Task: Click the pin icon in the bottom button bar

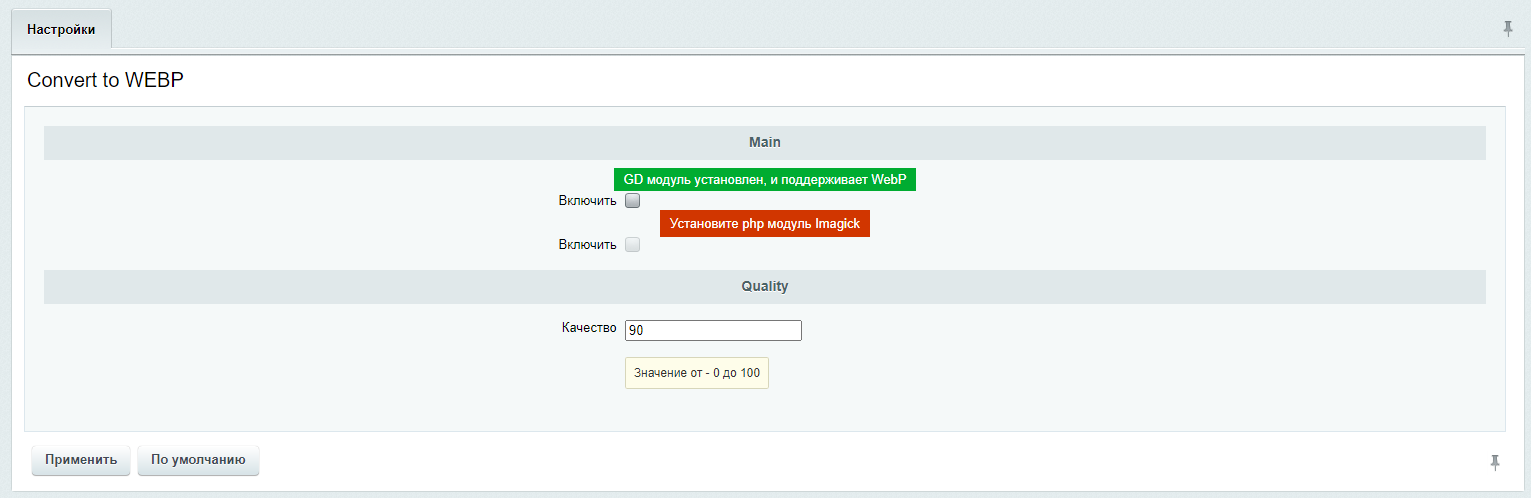Action: click(1495, 461)
